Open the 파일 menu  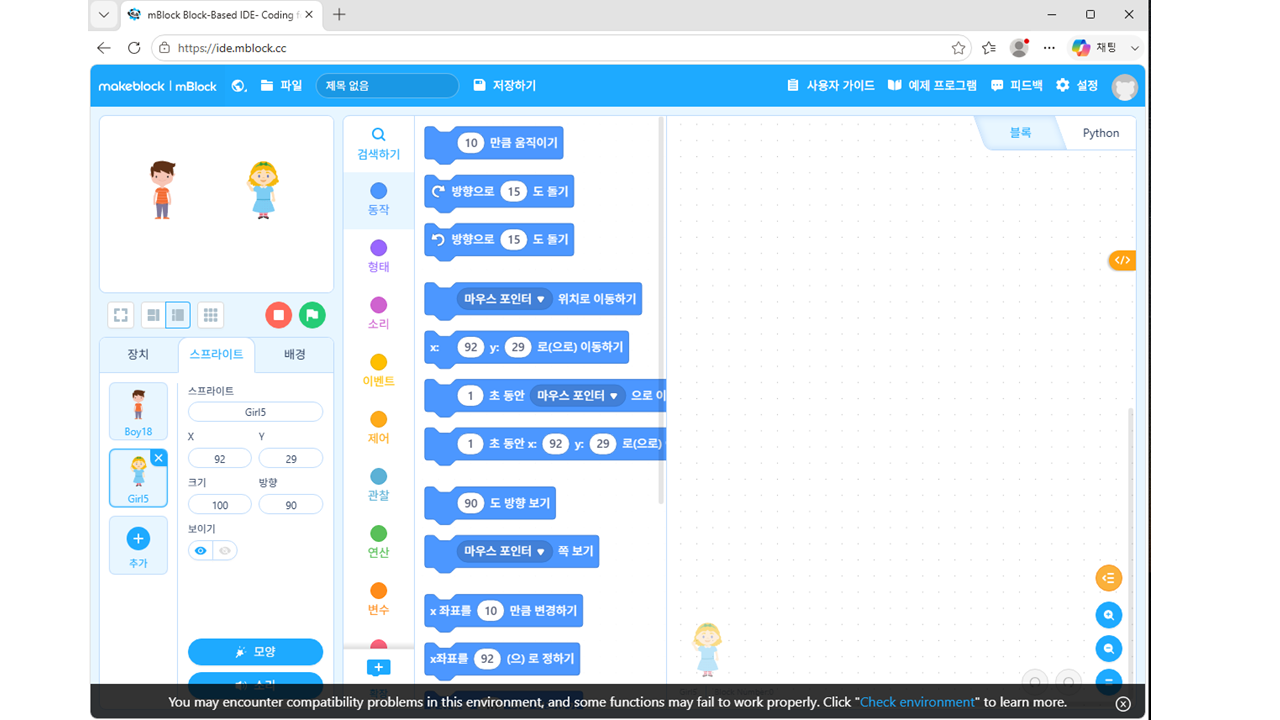coord(281,86)
